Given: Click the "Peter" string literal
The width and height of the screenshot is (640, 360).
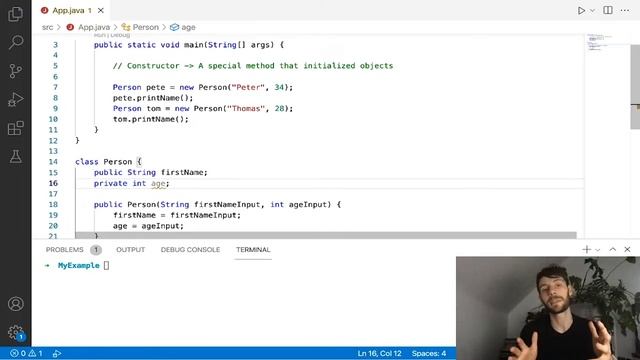Looking at the screenshot, I should pyautogui.click(x=248, y=87).
